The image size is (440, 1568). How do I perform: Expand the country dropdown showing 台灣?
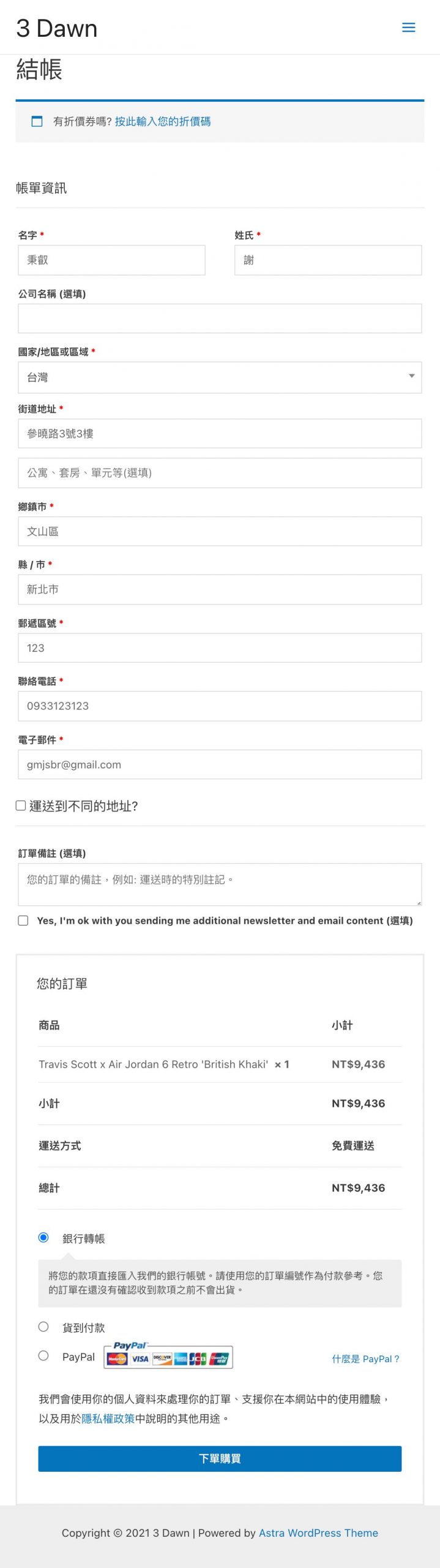pyautogui.click(x=220, y=377)
